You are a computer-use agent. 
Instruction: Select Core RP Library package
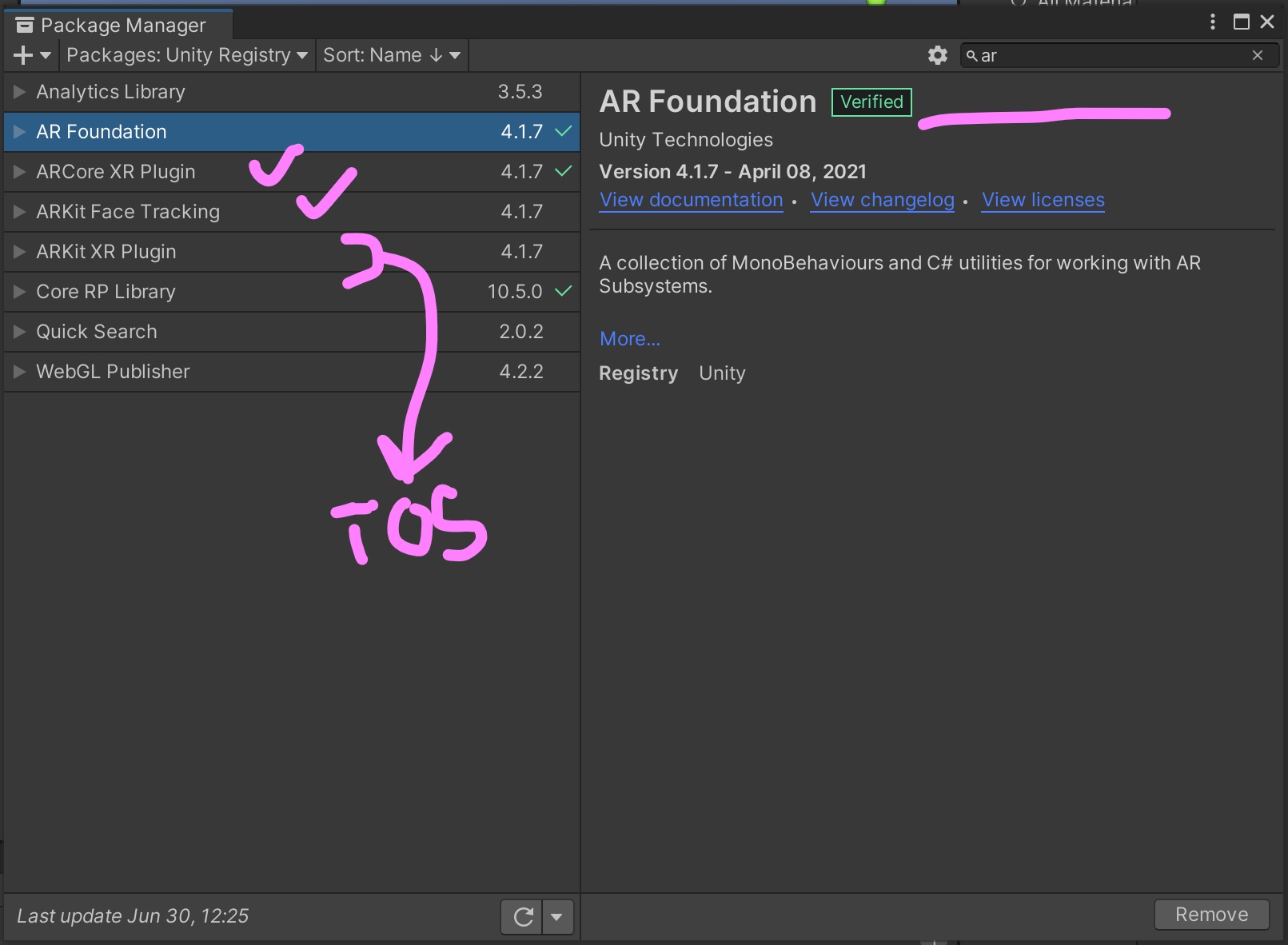[292, 292]
